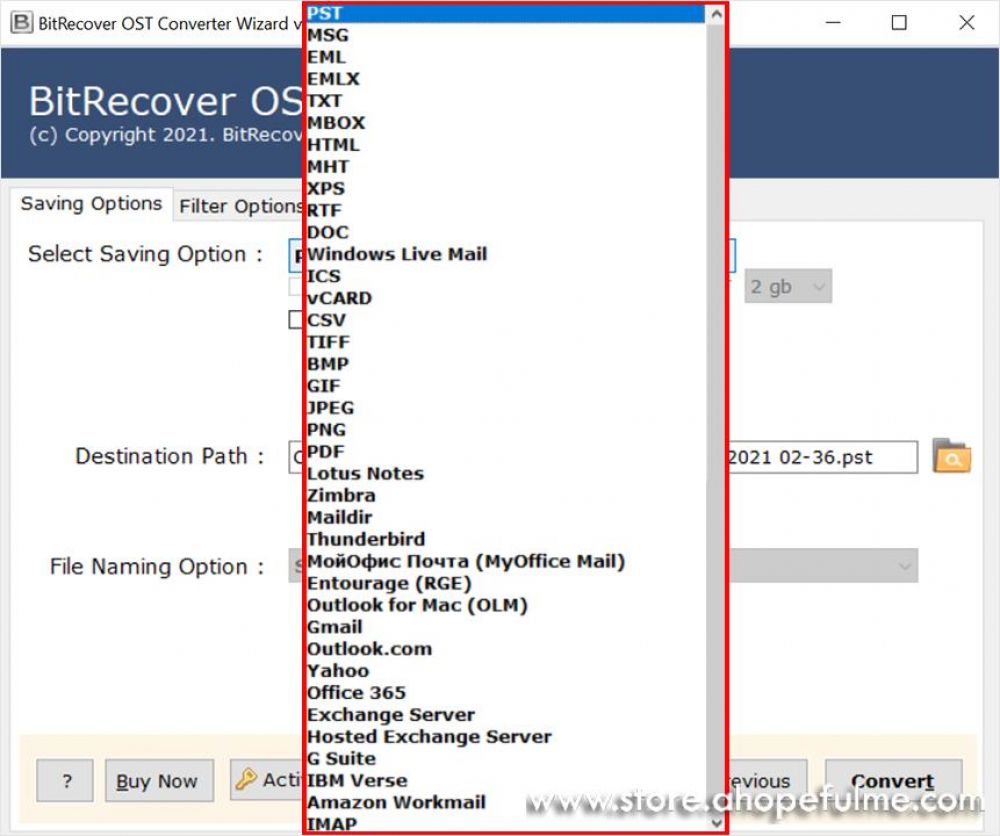Open the 2 gb split size dropdown

[x=788, y=286]
